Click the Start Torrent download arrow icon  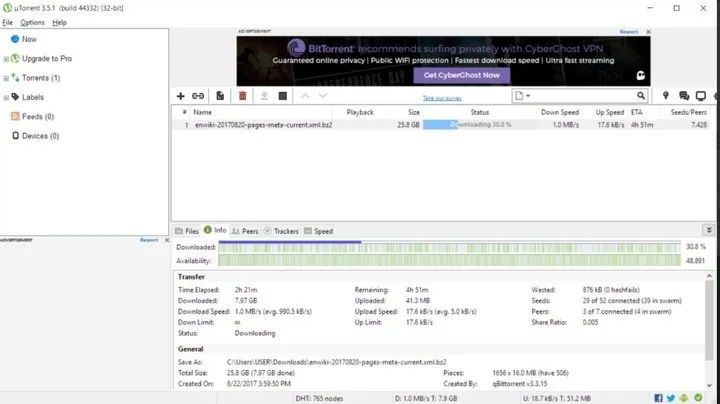264,96
